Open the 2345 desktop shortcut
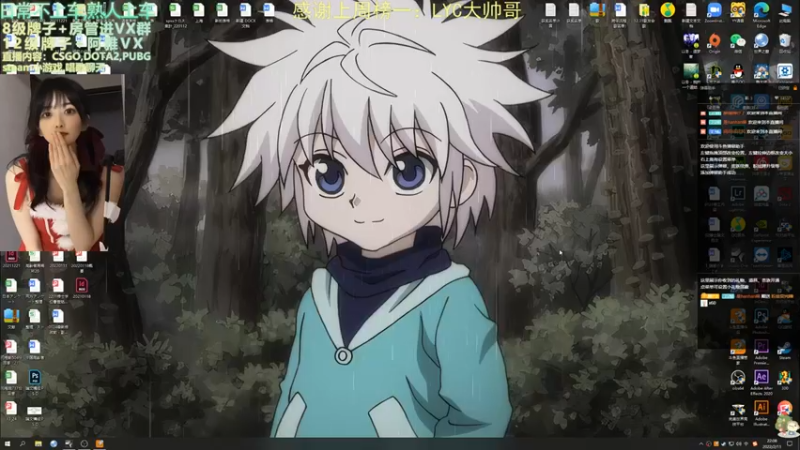The height and width of the screenshot is (450, 800). coord(784,378)
